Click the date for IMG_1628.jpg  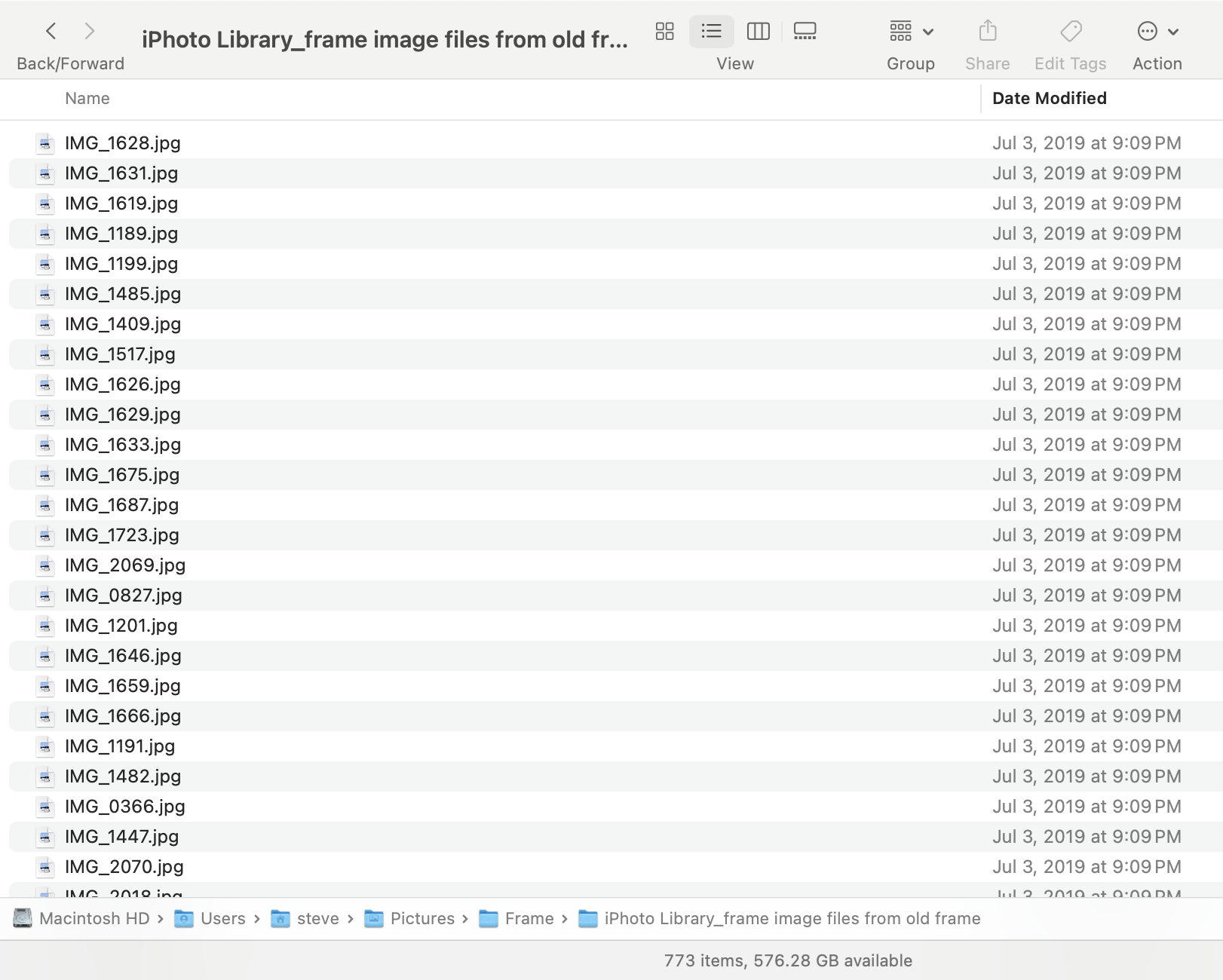[1087, 143]
